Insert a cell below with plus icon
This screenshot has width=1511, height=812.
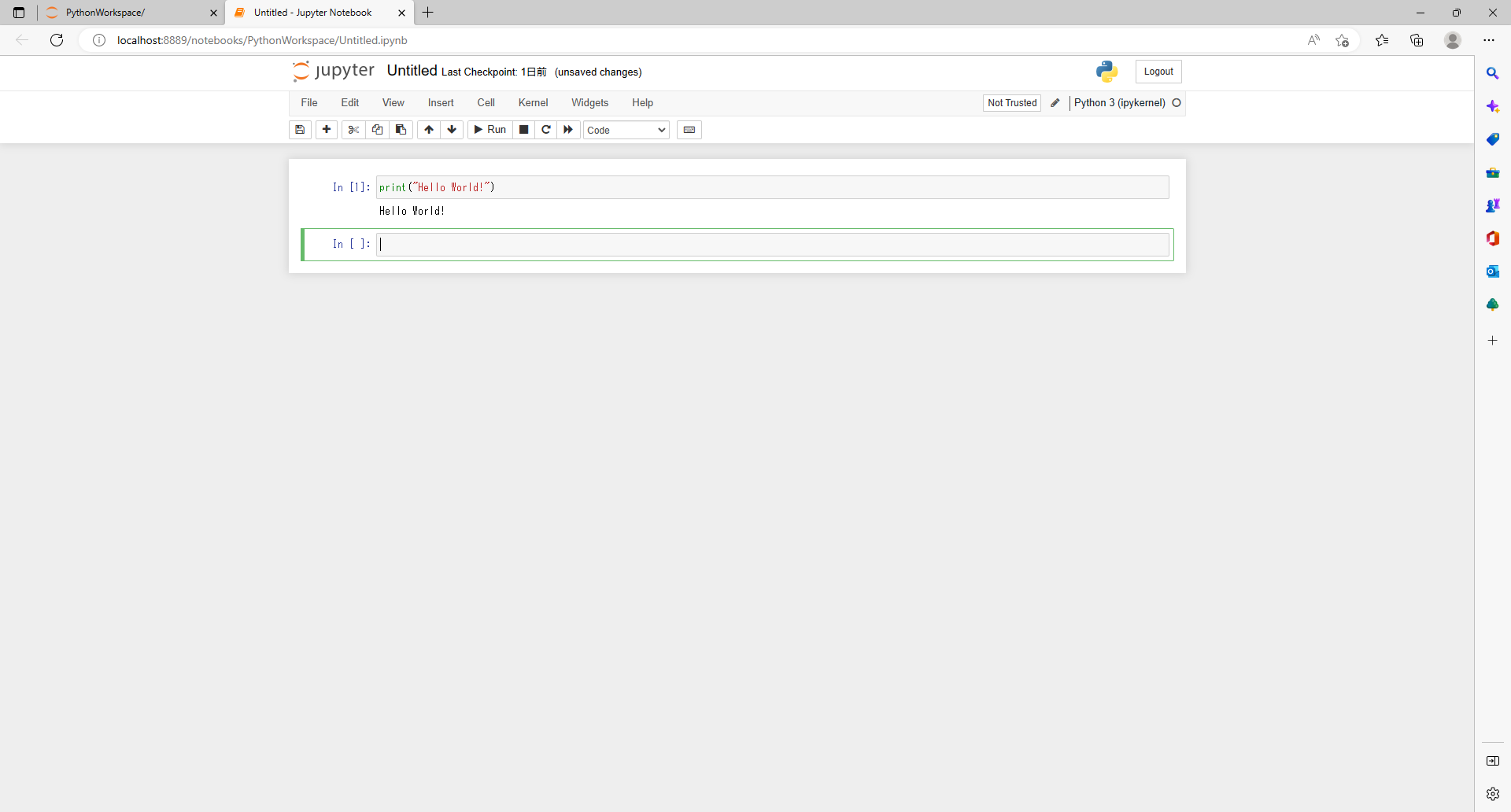click(327, 130)
